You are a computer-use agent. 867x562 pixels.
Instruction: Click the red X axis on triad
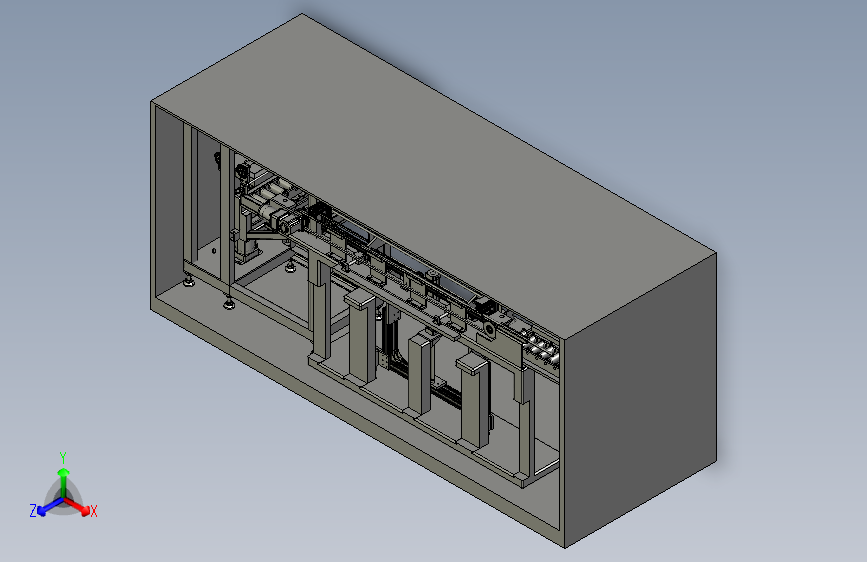click(x=77, y=506)
